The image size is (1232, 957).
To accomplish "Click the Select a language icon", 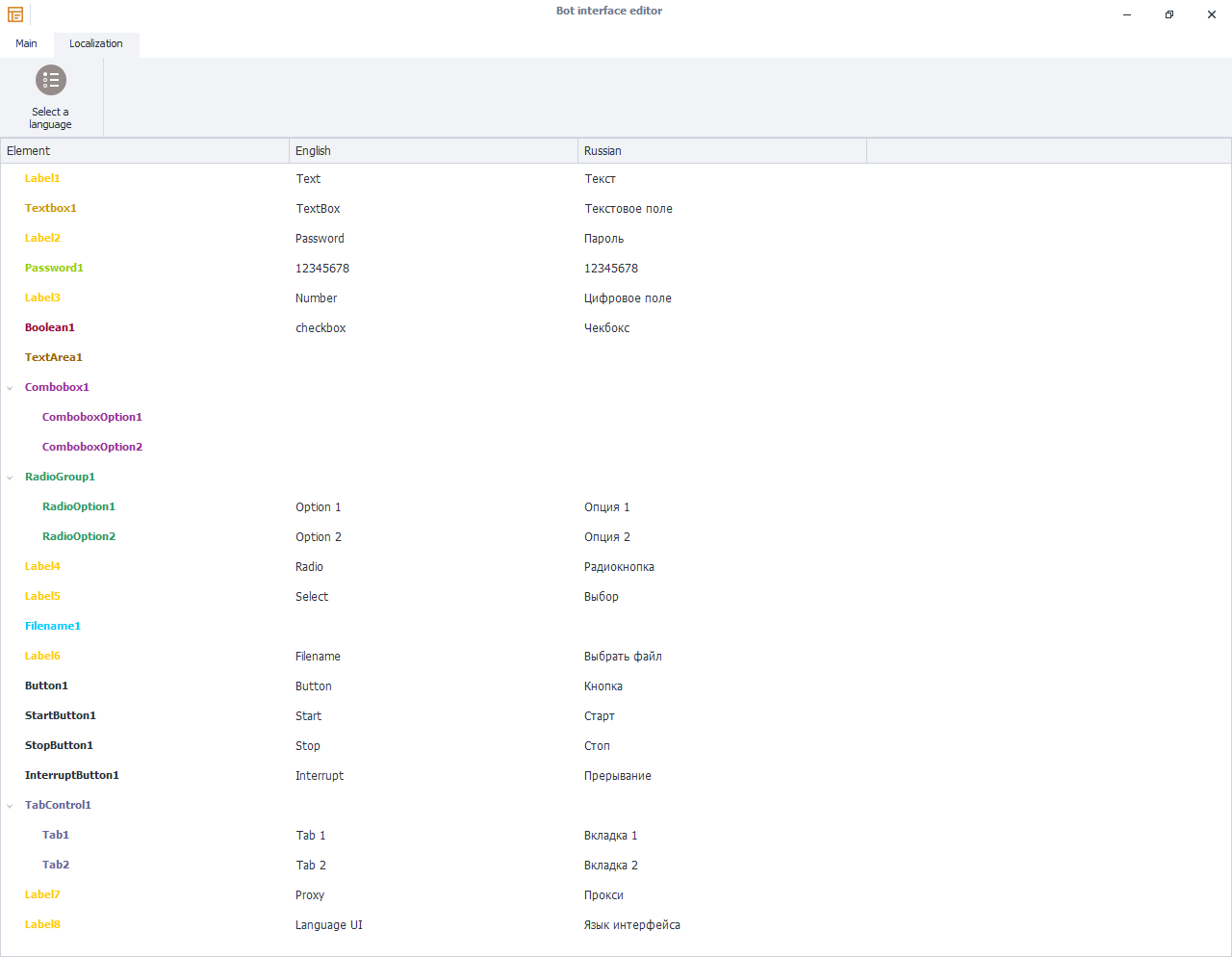I will pos(50,81).
